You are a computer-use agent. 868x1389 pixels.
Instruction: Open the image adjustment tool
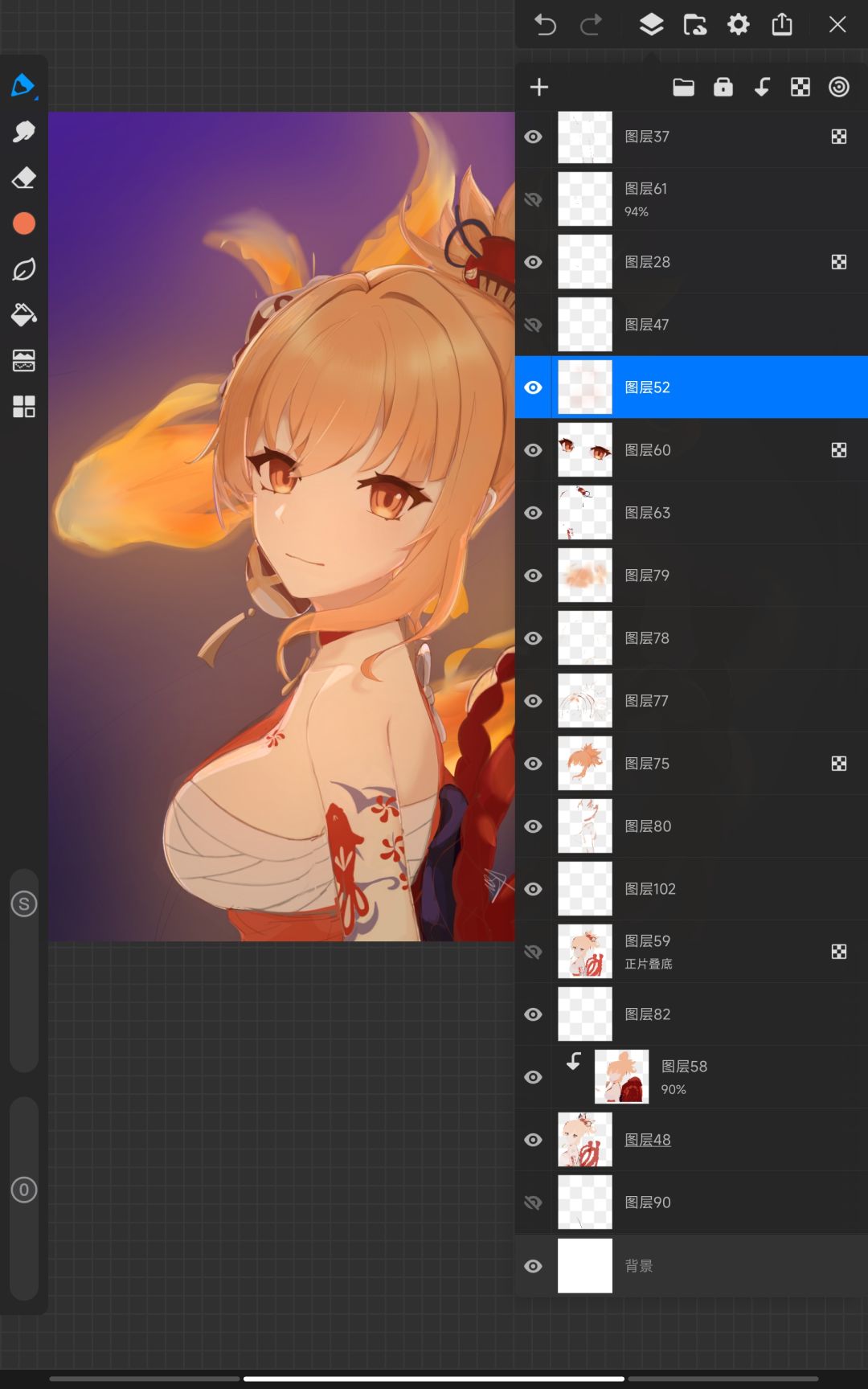23,361
